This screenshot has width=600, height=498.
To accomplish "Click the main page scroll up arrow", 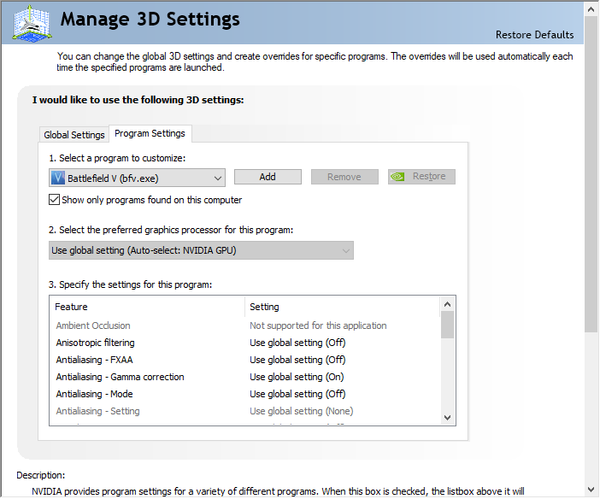I will pos(592,10).
